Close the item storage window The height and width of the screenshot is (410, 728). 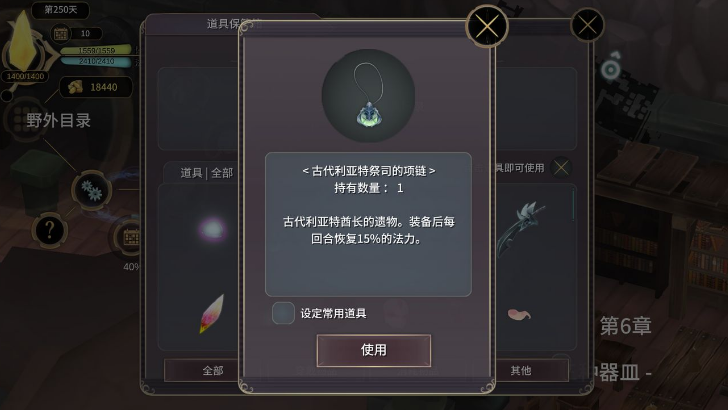(x=587, y=25)
